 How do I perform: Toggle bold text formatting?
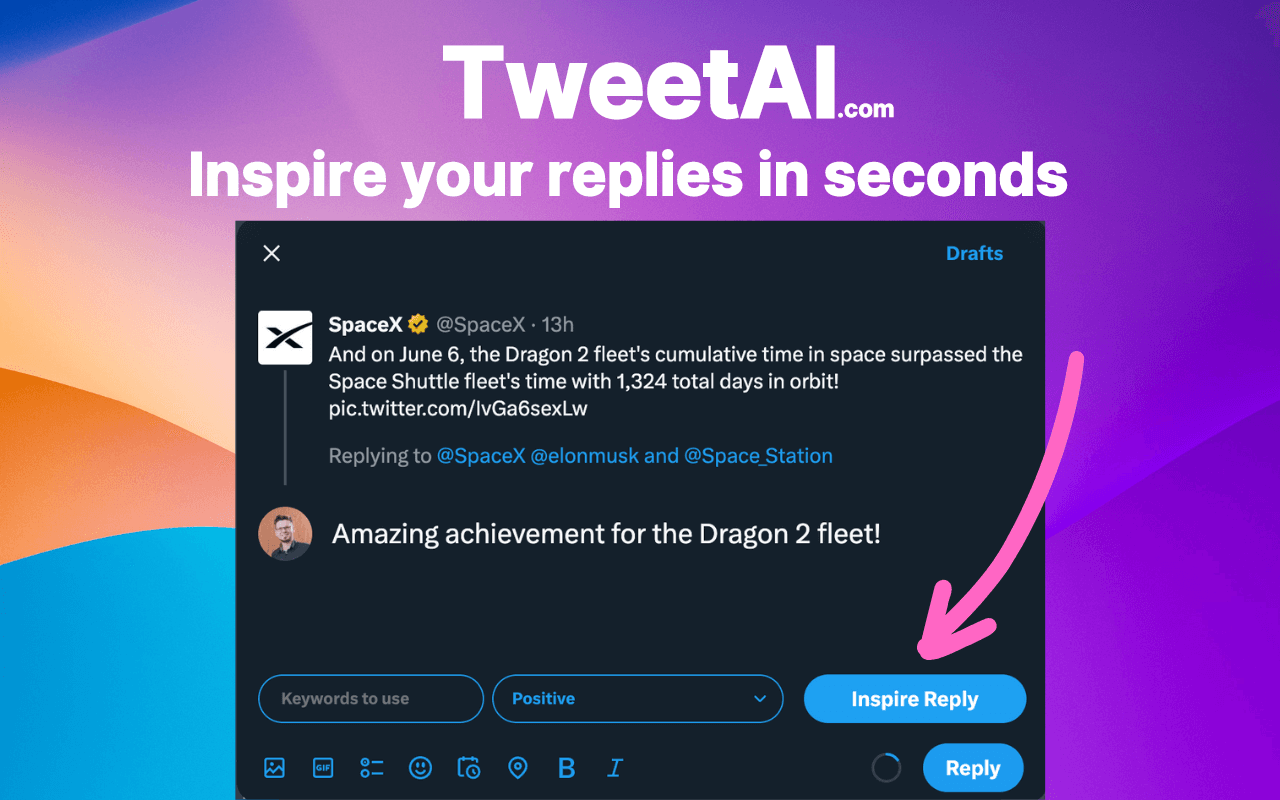[566, 767]
